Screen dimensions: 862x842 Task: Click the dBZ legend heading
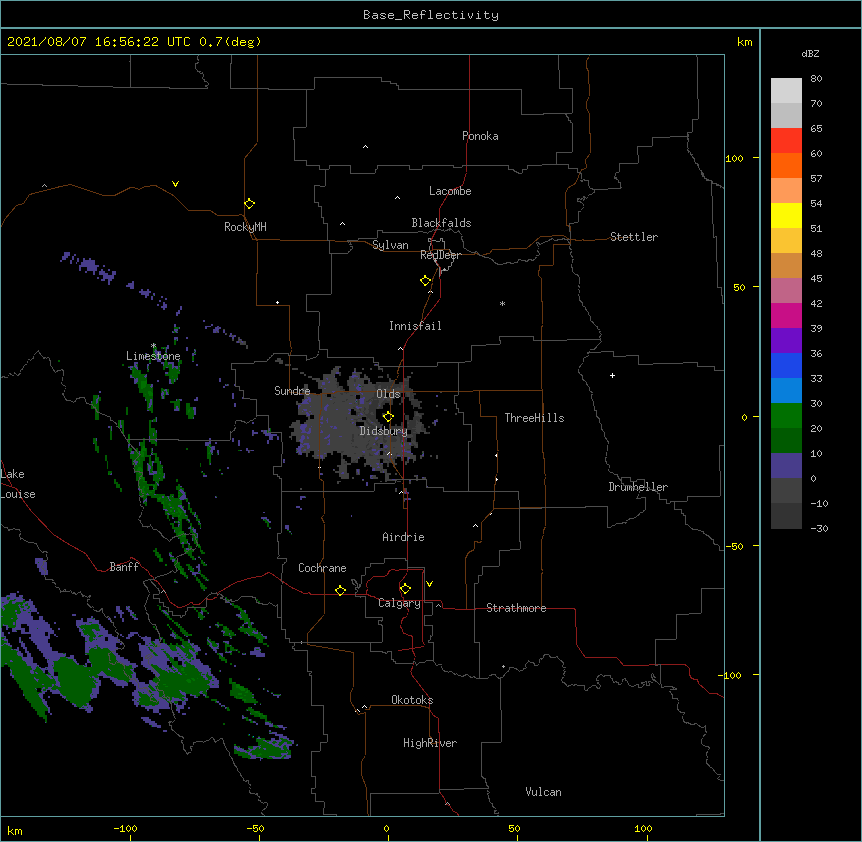coord(810,53)
